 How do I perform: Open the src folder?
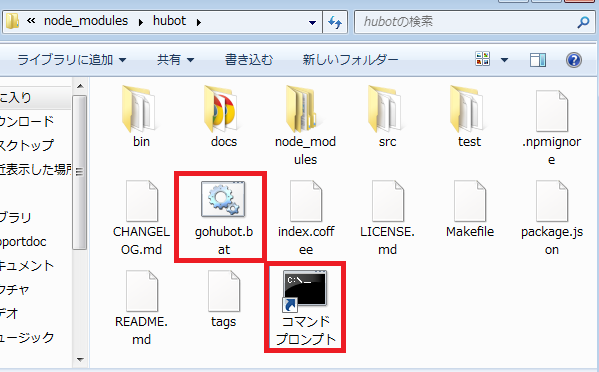pyautogui.click(x=386, y=110)
